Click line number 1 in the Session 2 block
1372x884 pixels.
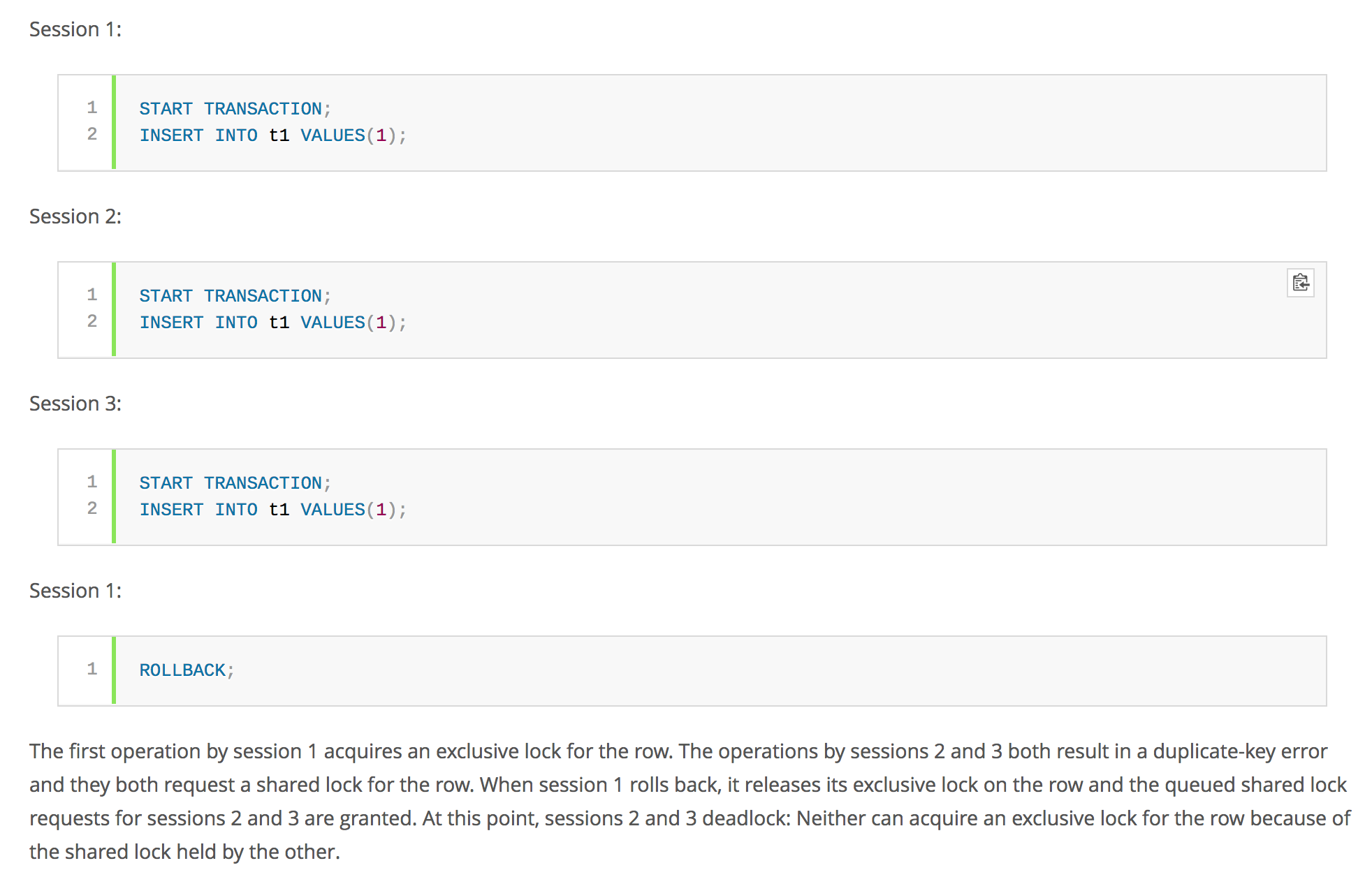[x=92, y=295]
